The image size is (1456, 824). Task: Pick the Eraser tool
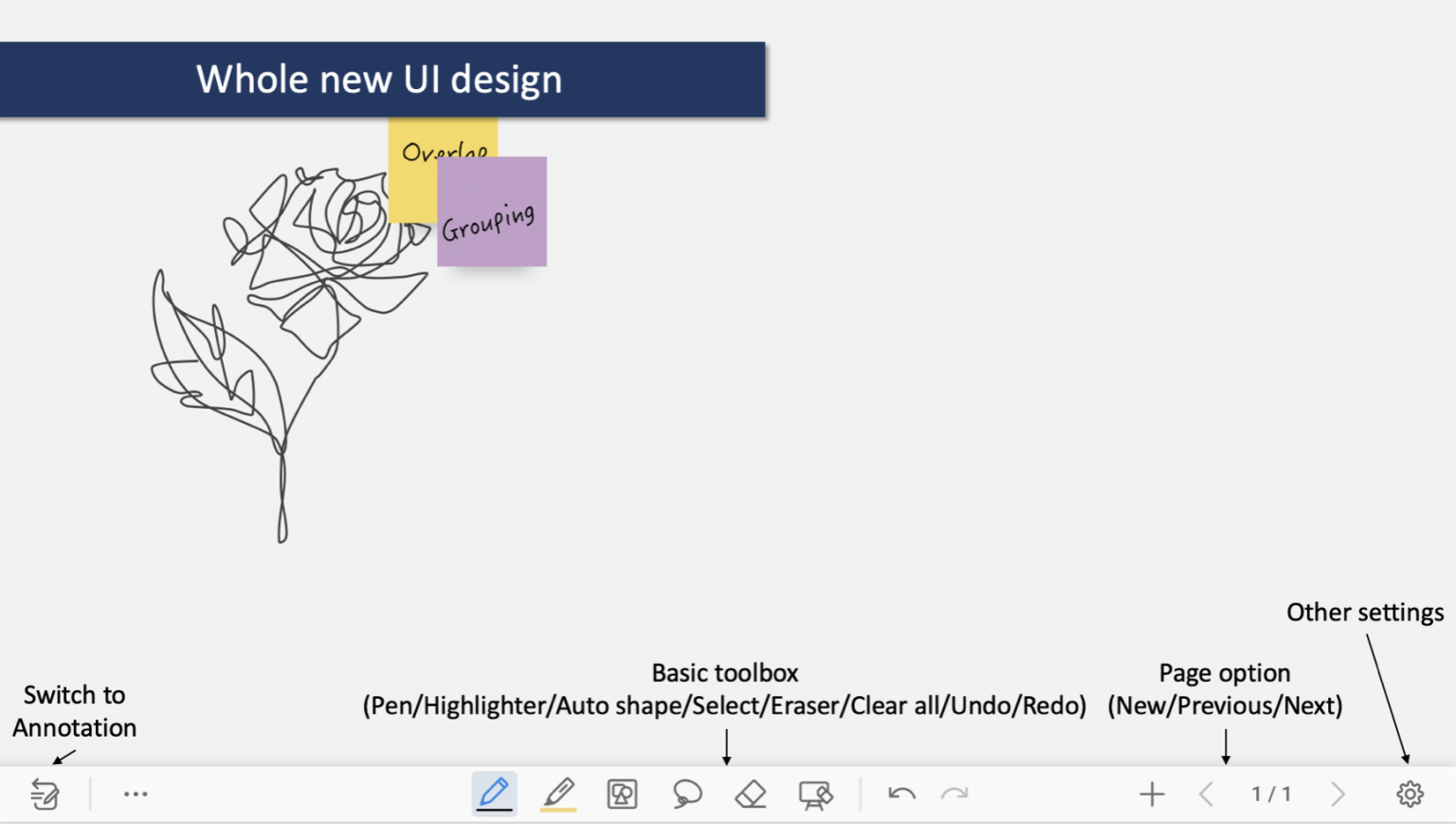(751, 794)
